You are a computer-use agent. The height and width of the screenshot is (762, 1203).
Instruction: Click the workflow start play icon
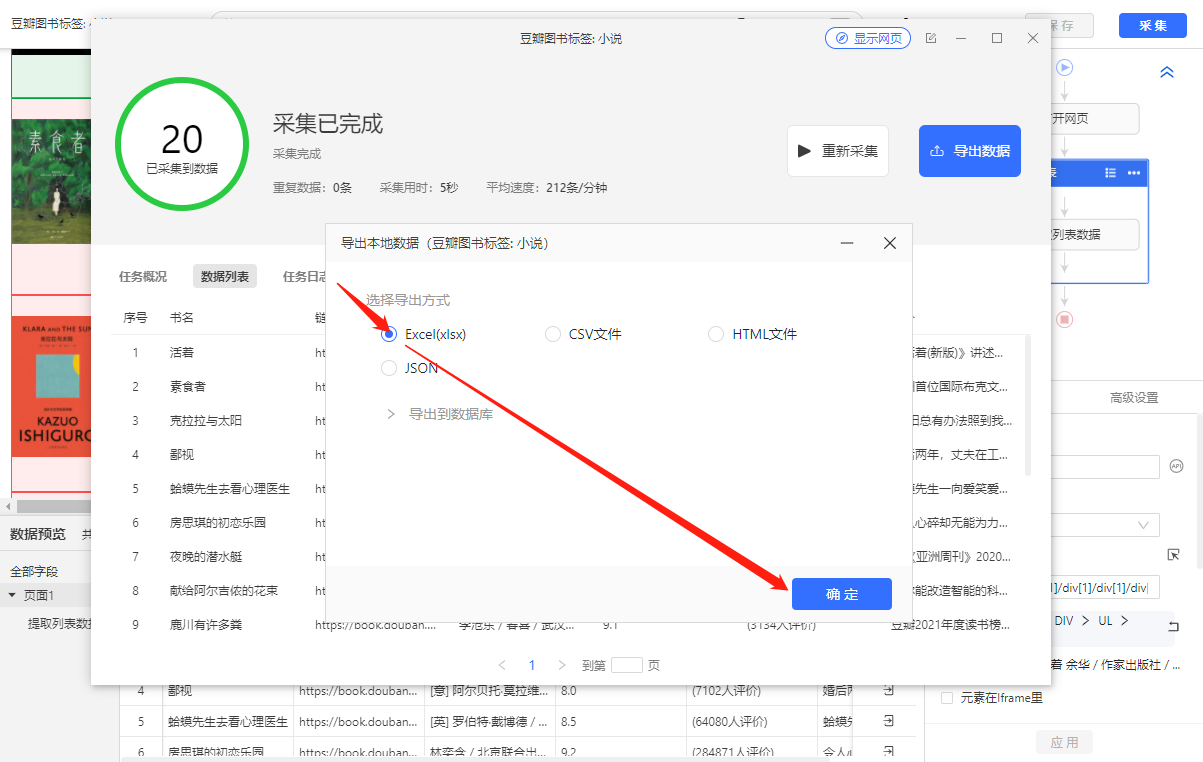tap(1065, 67)
